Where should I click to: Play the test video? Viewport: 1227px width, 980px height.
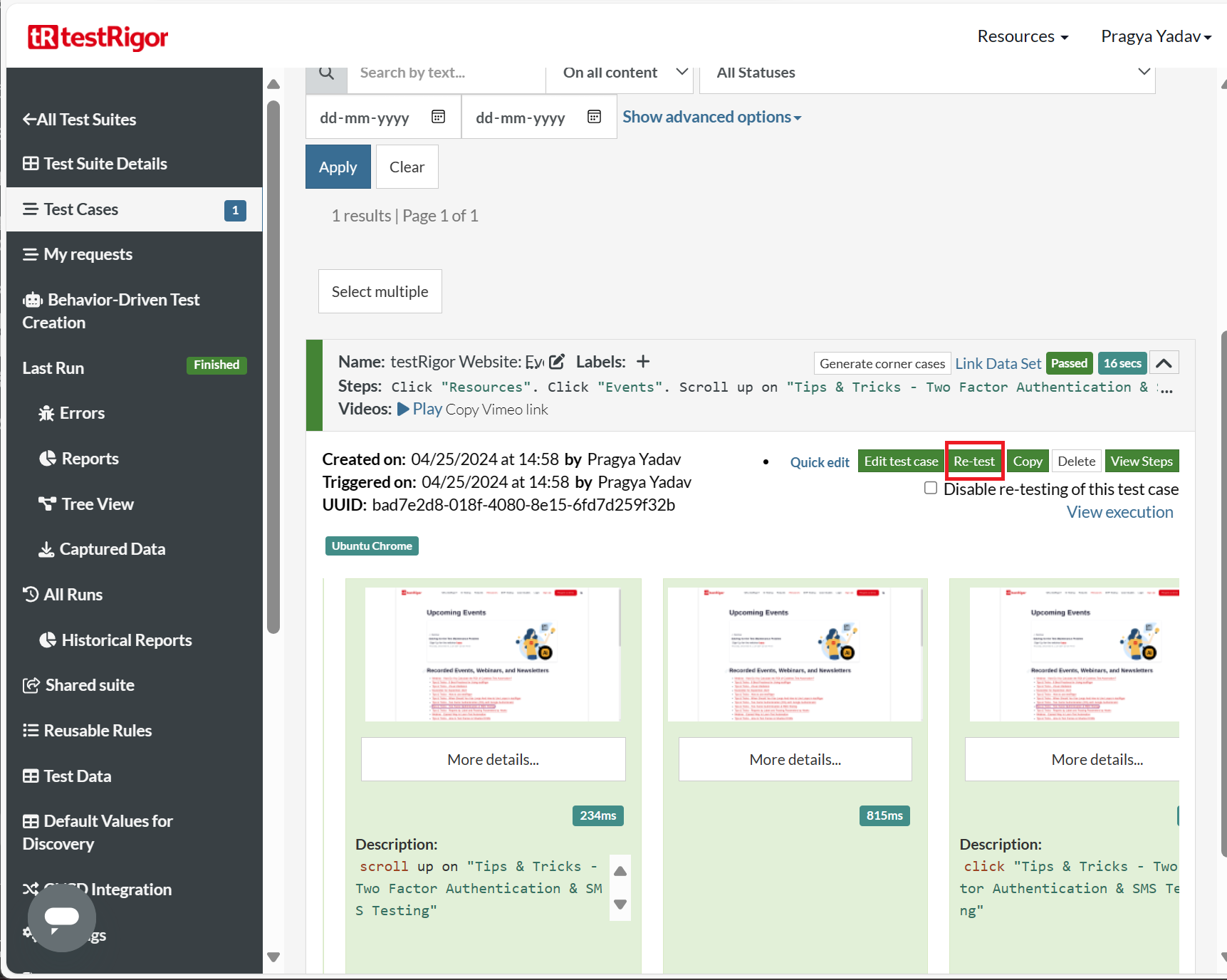coord(419,410)
